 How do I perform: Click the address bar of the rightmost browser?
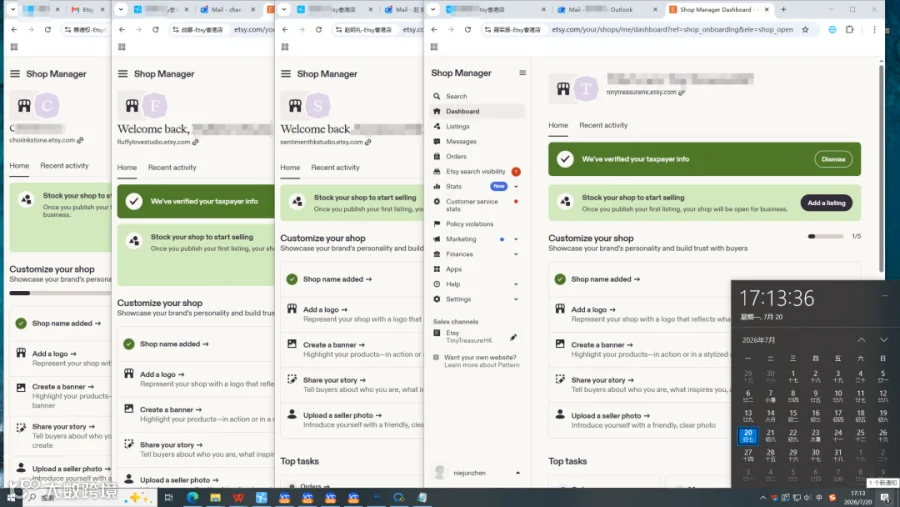pyautogui.click(x=672, y=29)
